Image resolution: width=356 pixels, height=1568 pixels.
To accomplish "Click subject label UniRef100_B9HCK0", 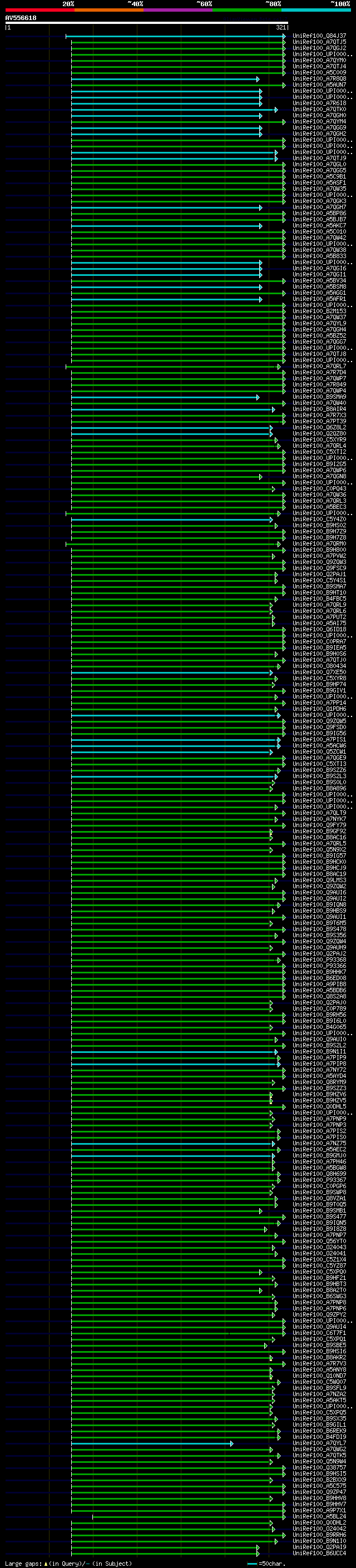I will click(319, 862).
